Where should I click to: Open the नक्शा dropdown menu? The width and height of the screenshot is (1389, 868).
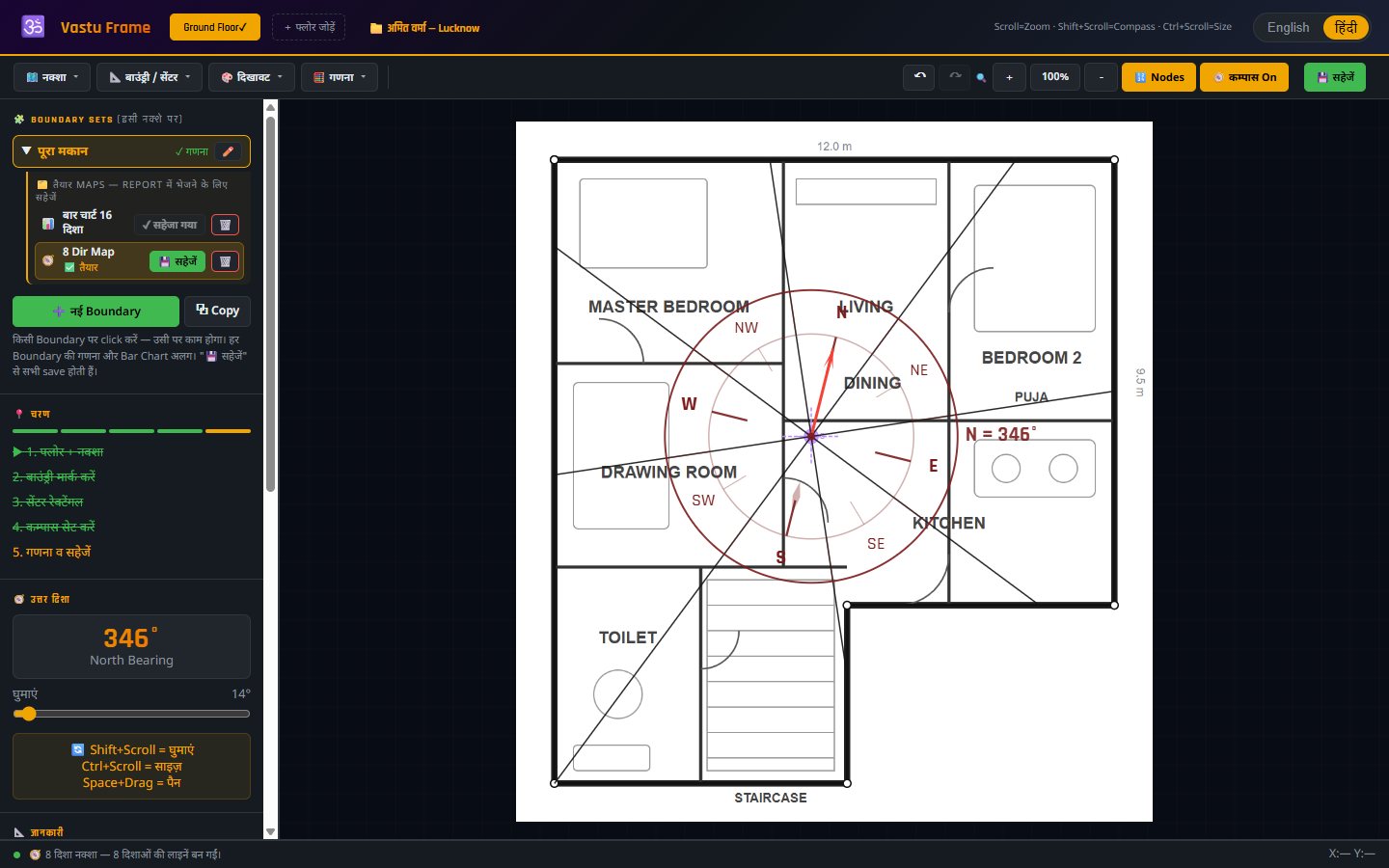point(52,77)
